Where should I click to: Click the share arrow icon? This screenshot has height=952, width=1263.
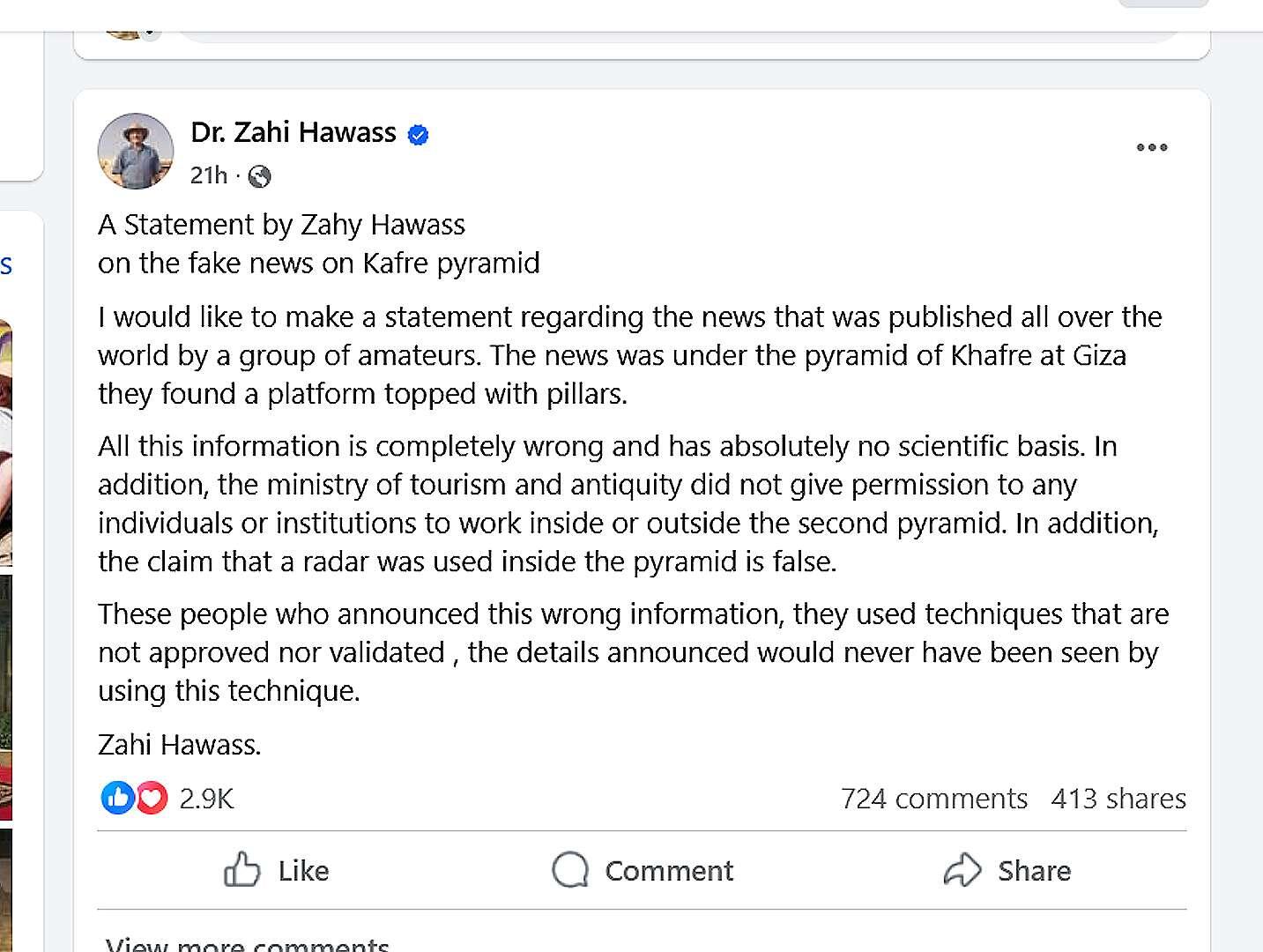[x=962, y=870]
